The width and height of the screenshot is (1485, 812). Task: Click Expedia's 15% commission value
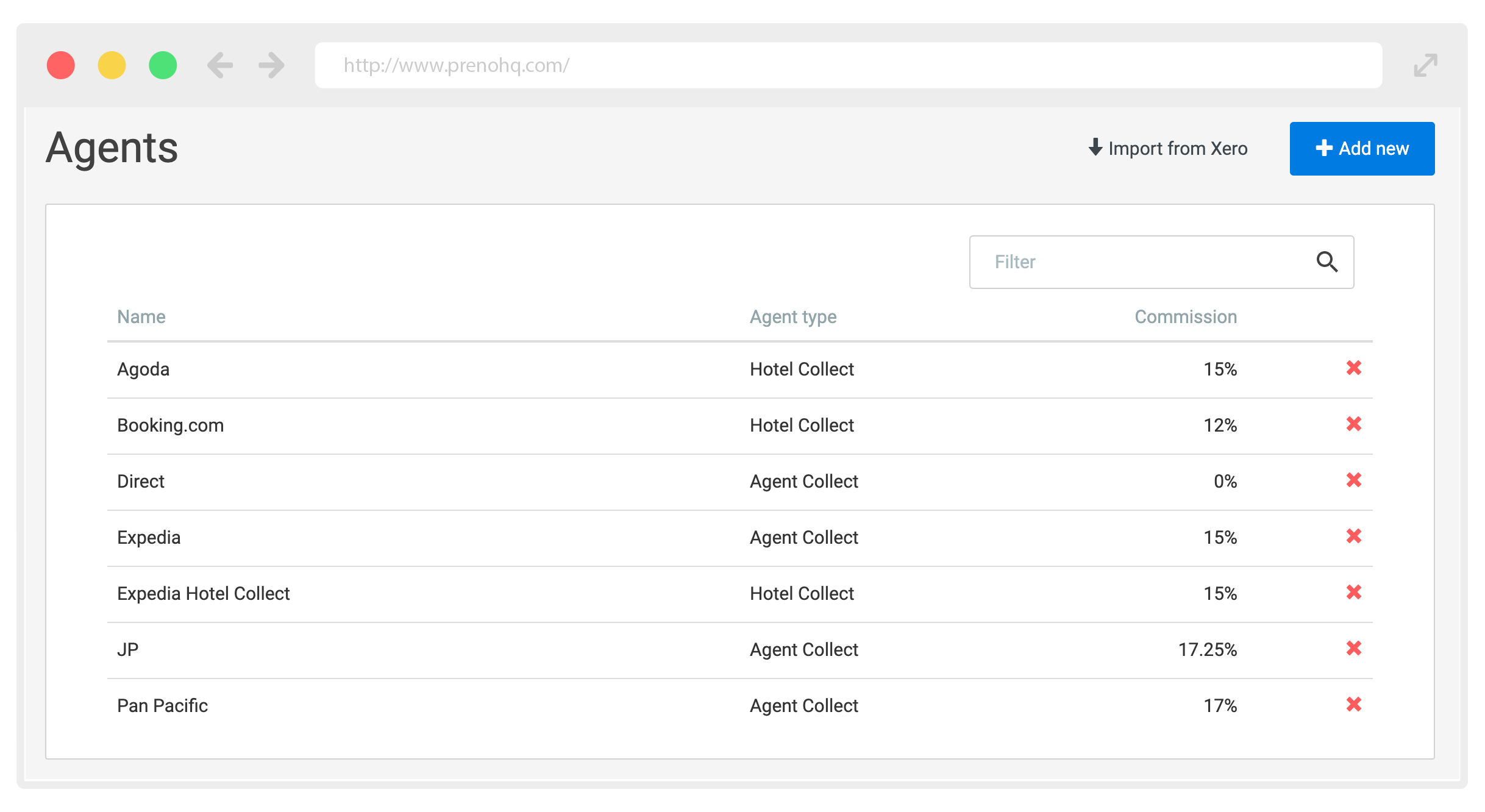click(1220, 538)
